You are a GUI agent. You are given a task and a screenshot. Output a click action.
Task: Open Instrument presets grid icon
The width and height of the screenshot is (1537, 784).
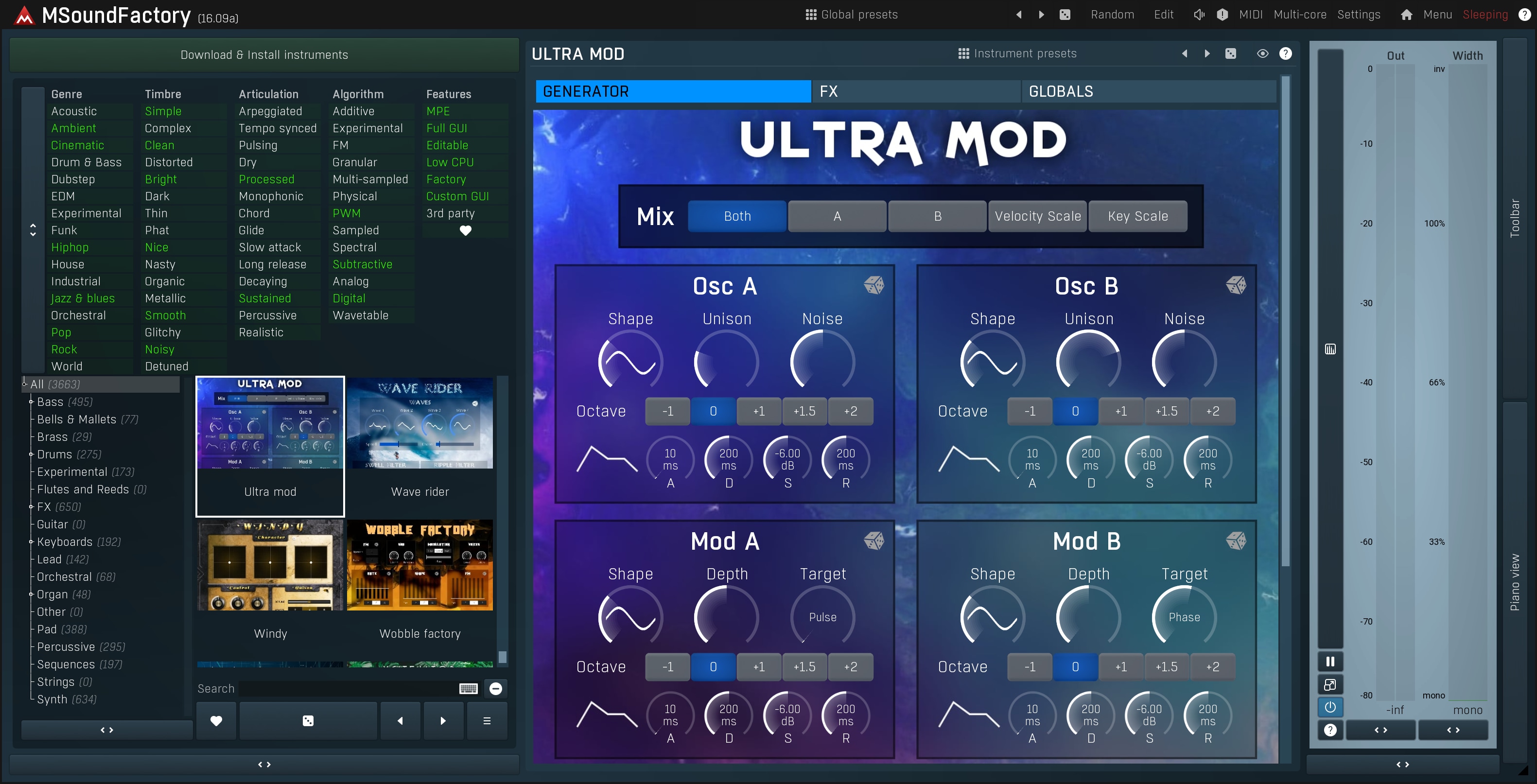(963, 53)
